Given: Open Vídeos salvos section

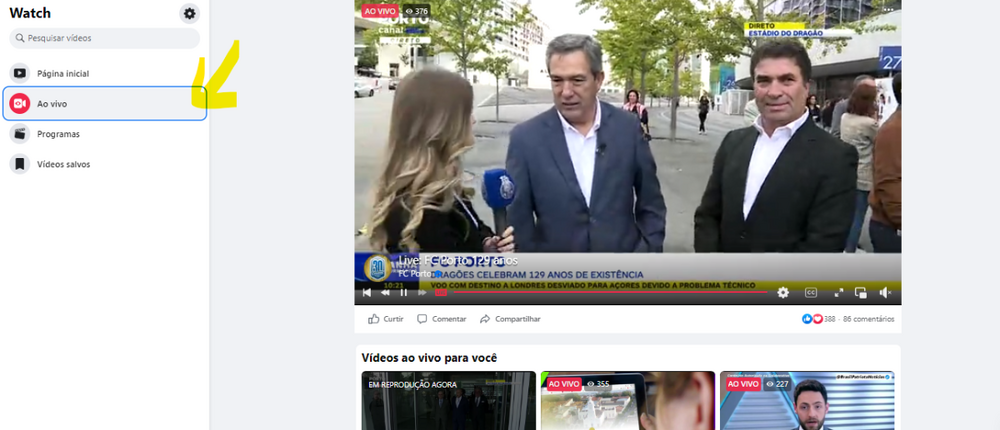Looking at the screenshot, I should [x=105, y=164].
